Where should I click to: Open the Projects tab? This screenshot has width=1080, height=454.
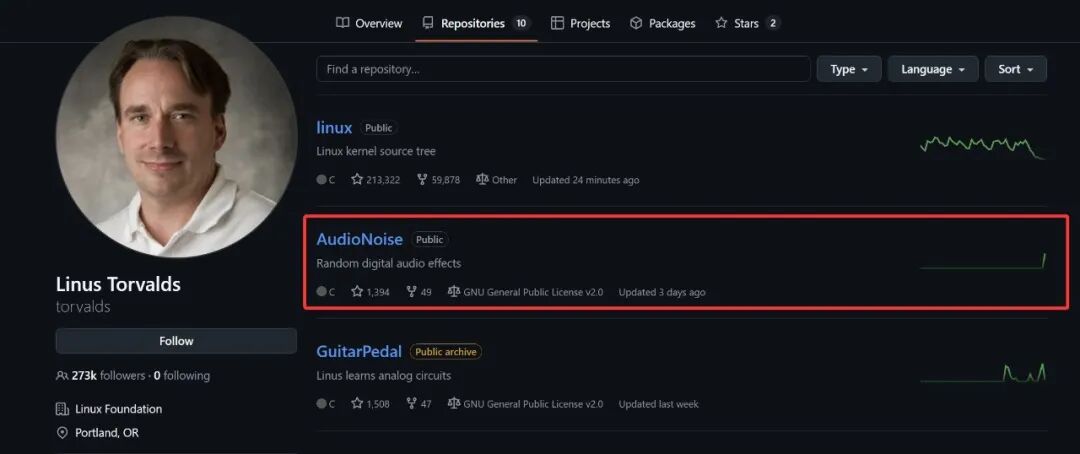tap(580, 23)
